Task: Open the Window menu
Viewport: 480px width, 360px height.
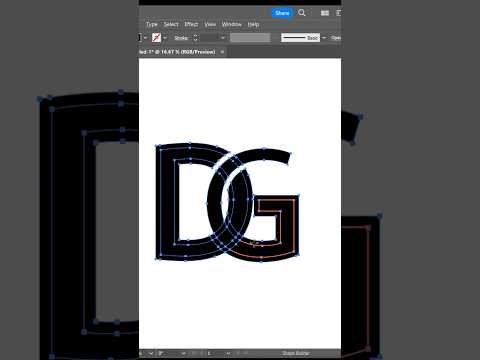Action: pos(232,24)
